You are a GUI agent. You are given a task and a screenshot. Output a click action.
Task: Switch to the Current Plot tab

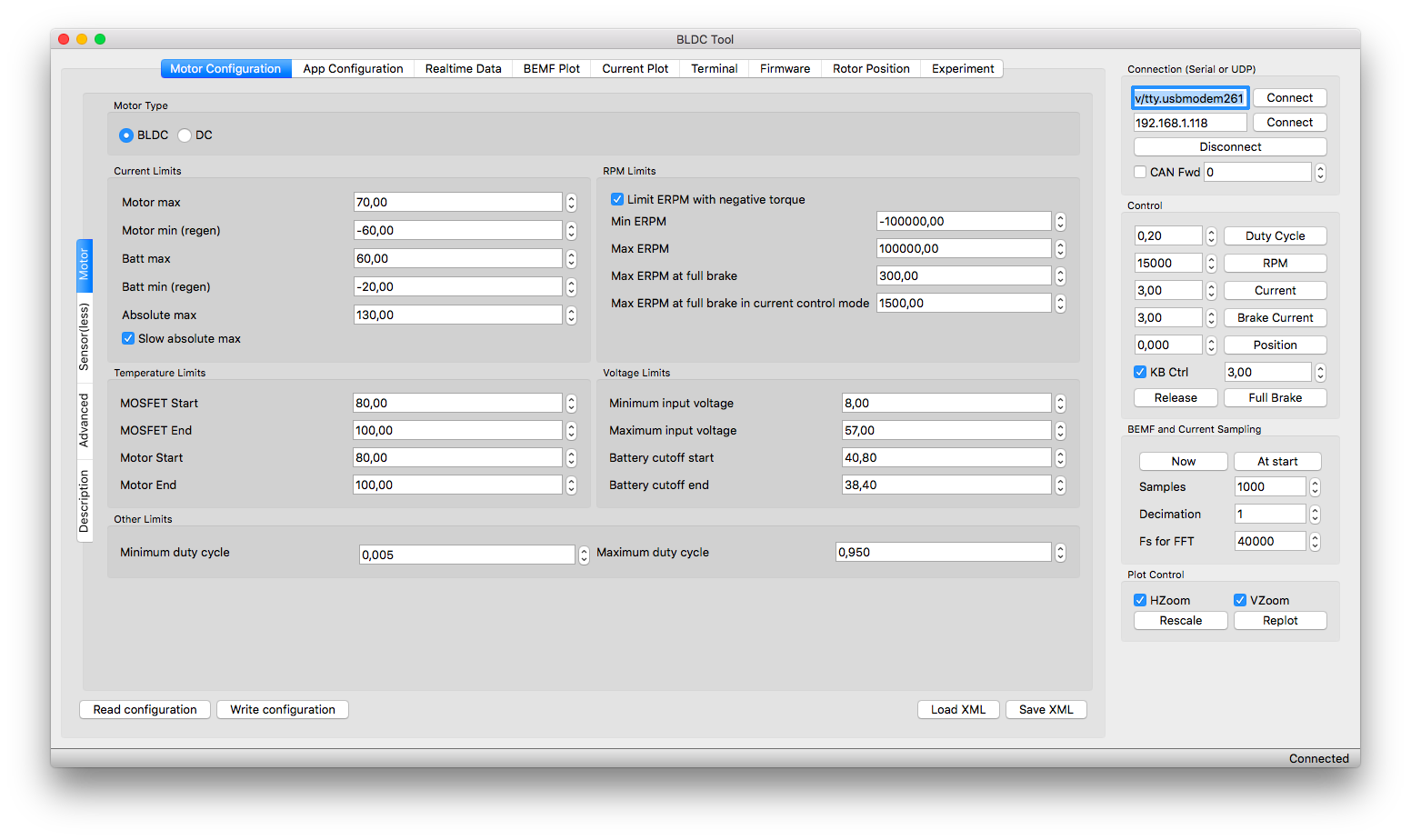pos(635,69)
